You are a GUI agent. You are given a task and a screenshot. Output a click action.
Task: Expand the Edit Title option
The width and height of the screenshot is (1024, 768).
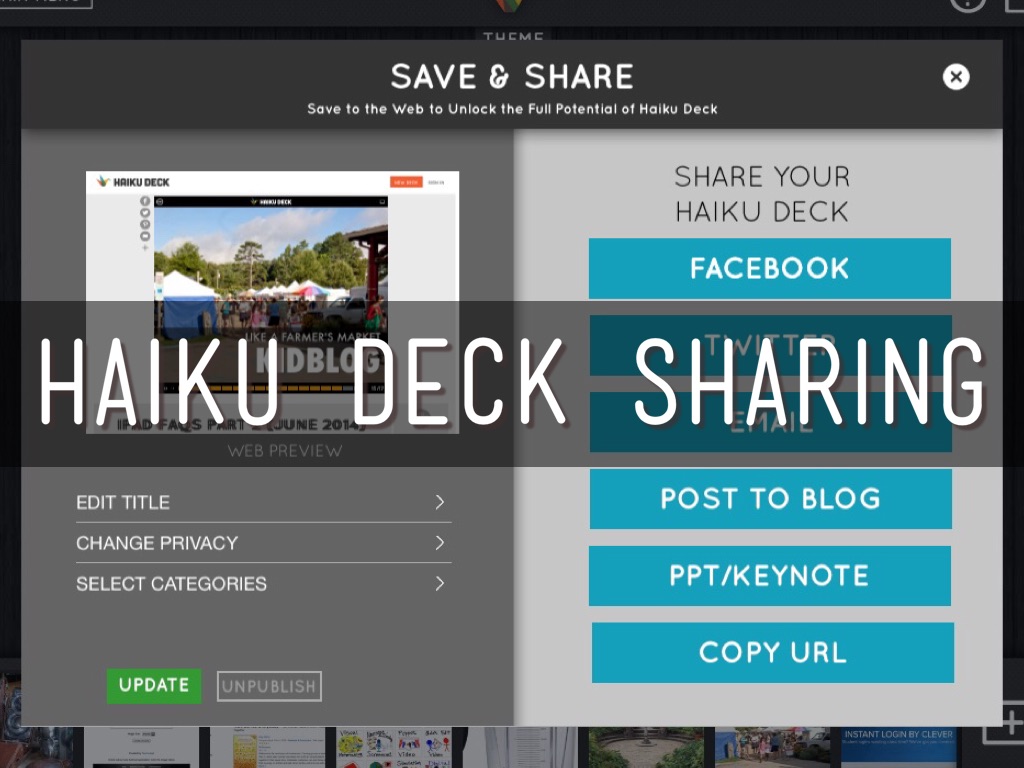[264, 502]
